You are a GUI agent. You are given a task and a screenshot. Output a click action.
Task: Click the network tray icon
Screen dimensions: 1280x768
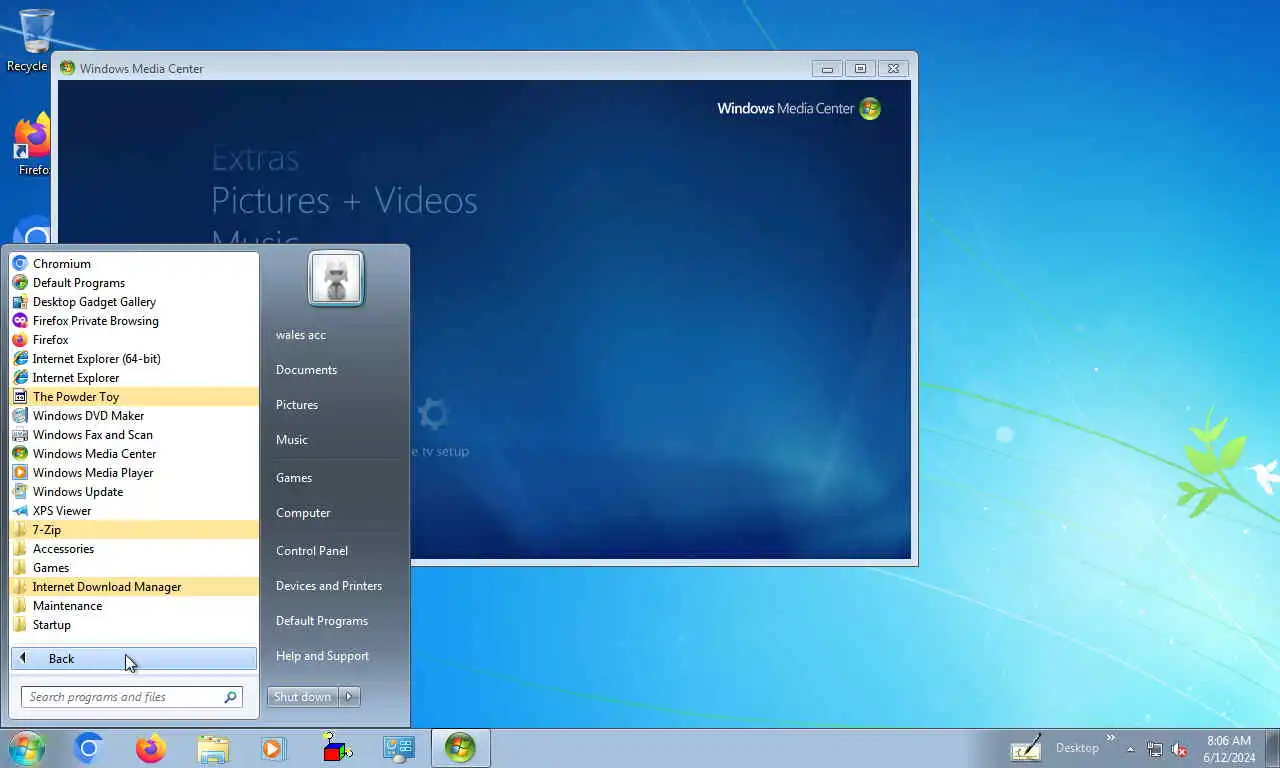[1155, 749]
